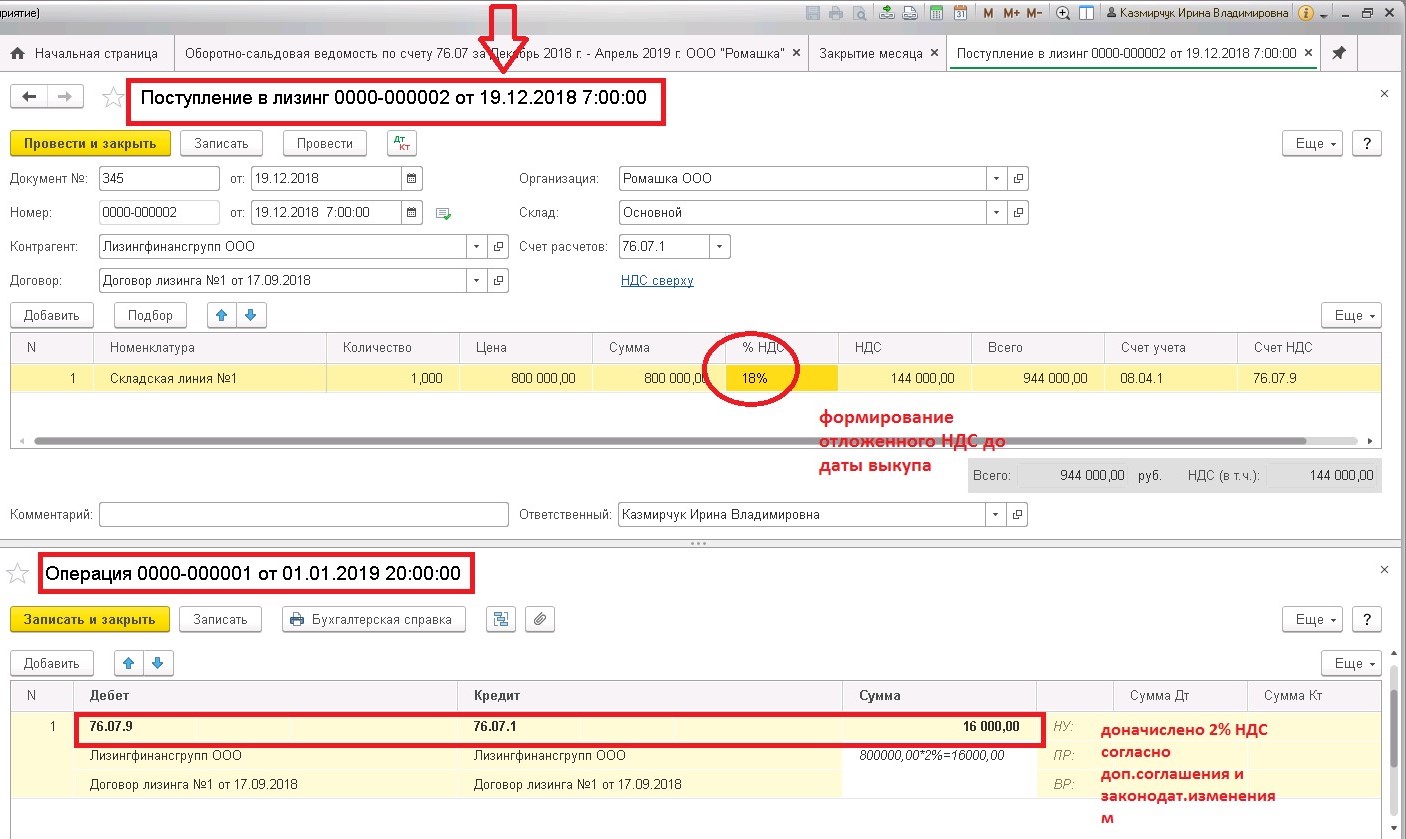Click the paperclip attachments icon
Viewport: 1406px width, 839px height.
(540, 619)
